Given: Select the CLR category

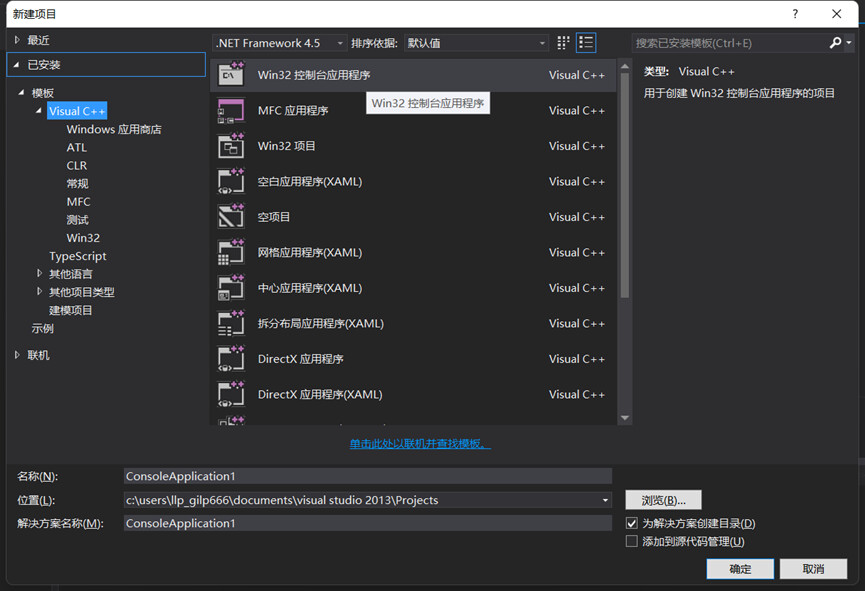Looking at the screenshot, I should coord(77,166).
